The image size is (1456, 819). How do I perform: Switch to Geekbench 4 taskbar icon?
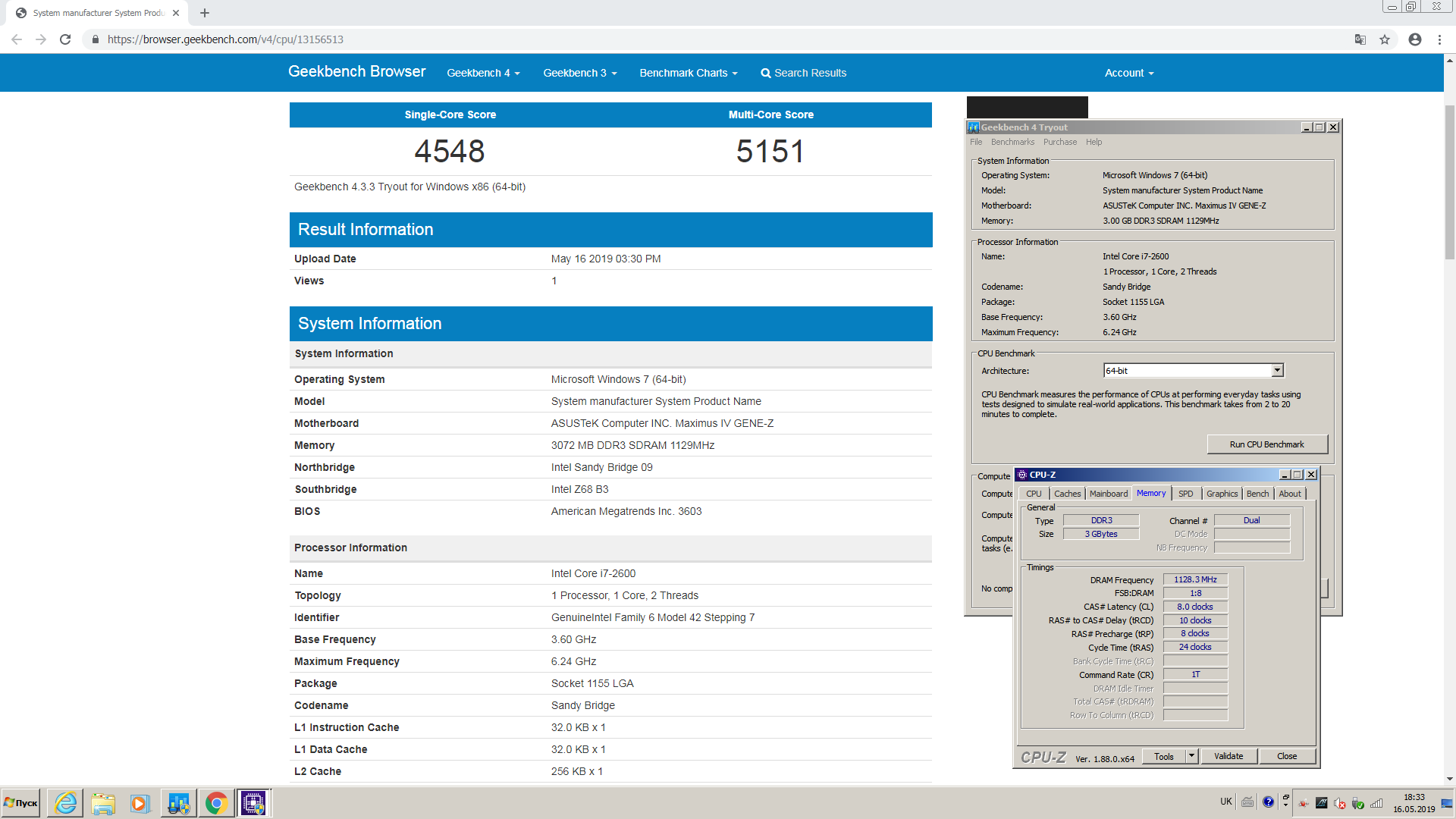[x=178, y=803]
